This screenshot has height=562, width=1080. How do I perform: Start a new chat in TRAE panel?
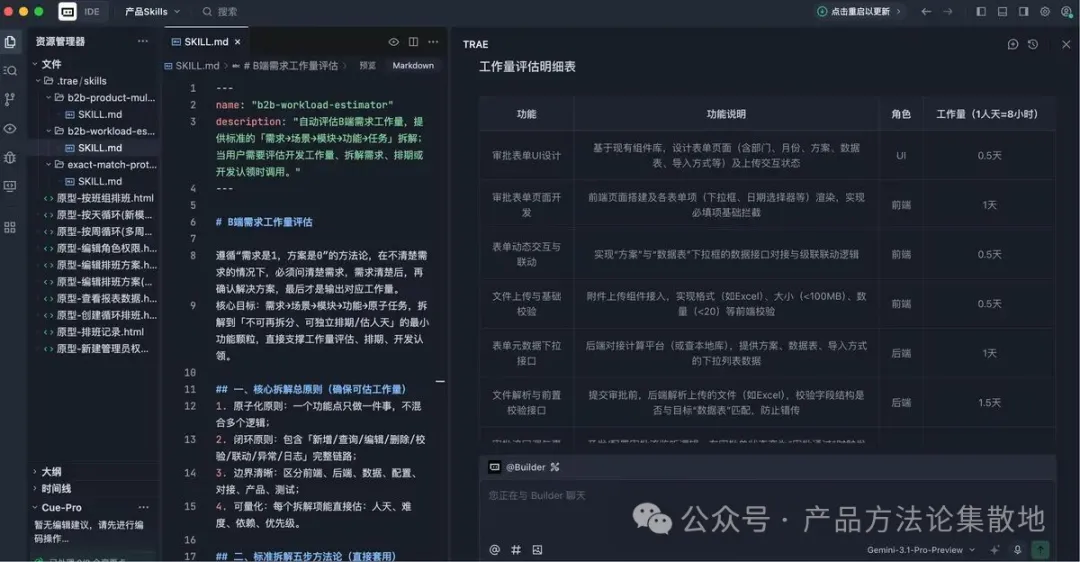coord(1012,44)
